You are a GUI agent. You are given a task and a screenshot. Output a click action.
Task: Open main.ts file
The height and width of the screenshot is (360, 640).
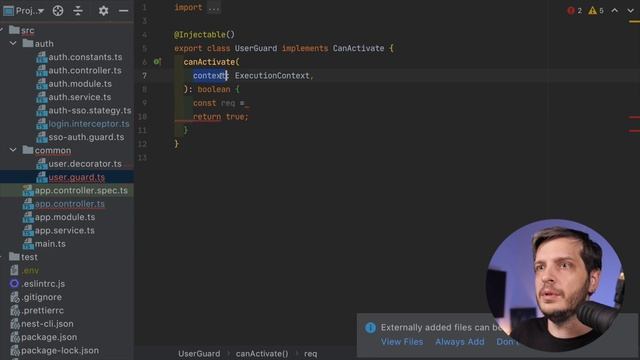pyautogui.click(x=50, y=244)
